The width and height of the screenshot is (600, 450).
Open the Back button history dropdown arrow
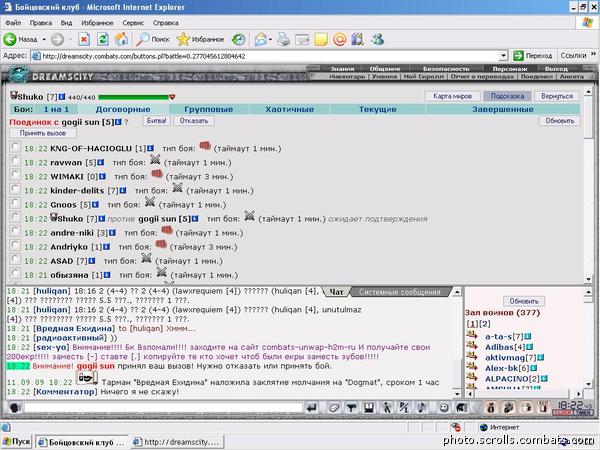click(44, 39)
